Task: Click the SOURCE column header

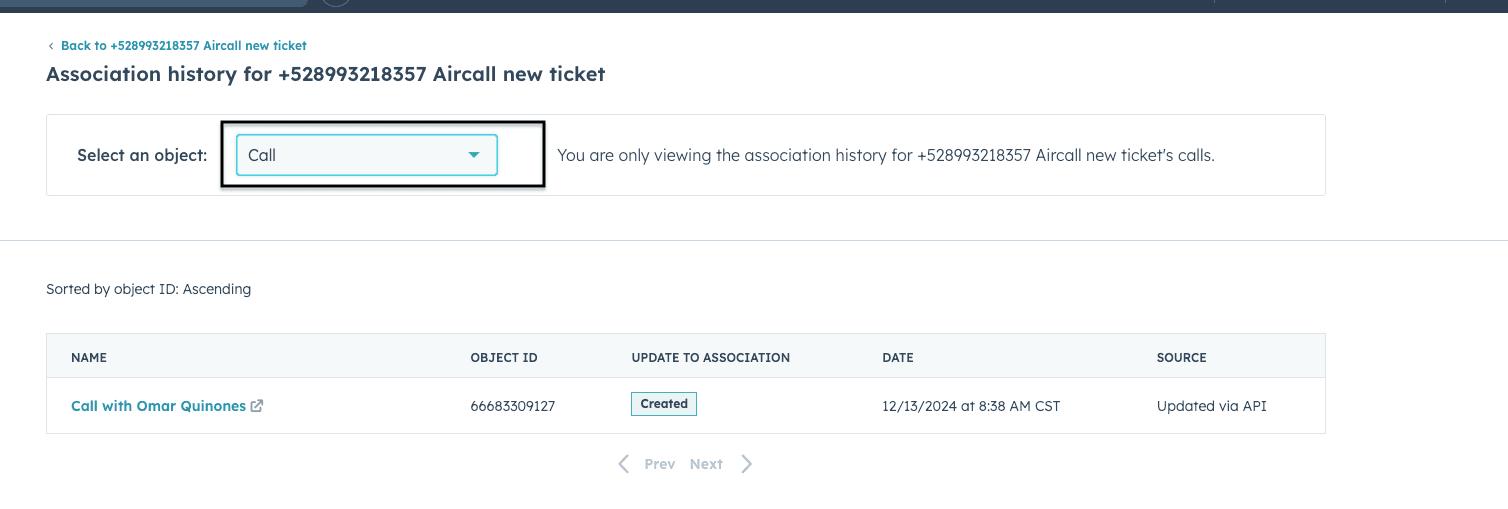Action: [1181, 357]
